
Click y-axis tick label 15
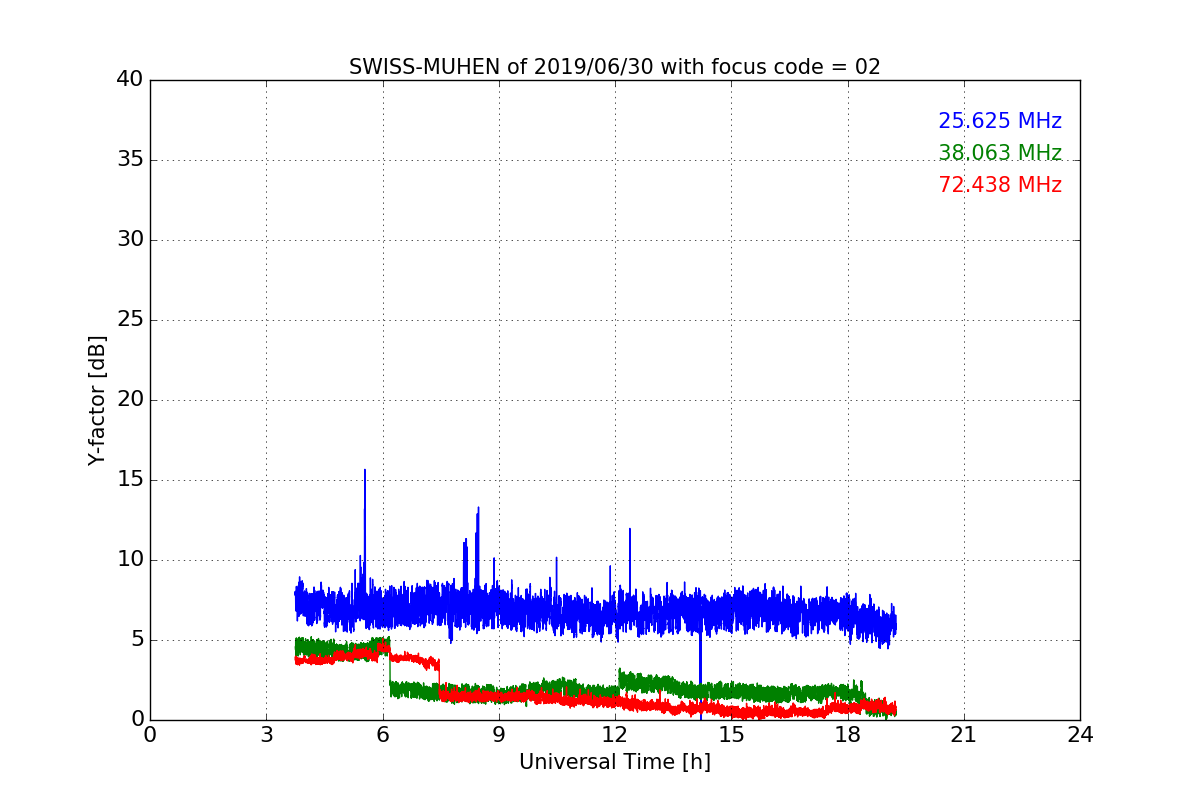point(130,479)
